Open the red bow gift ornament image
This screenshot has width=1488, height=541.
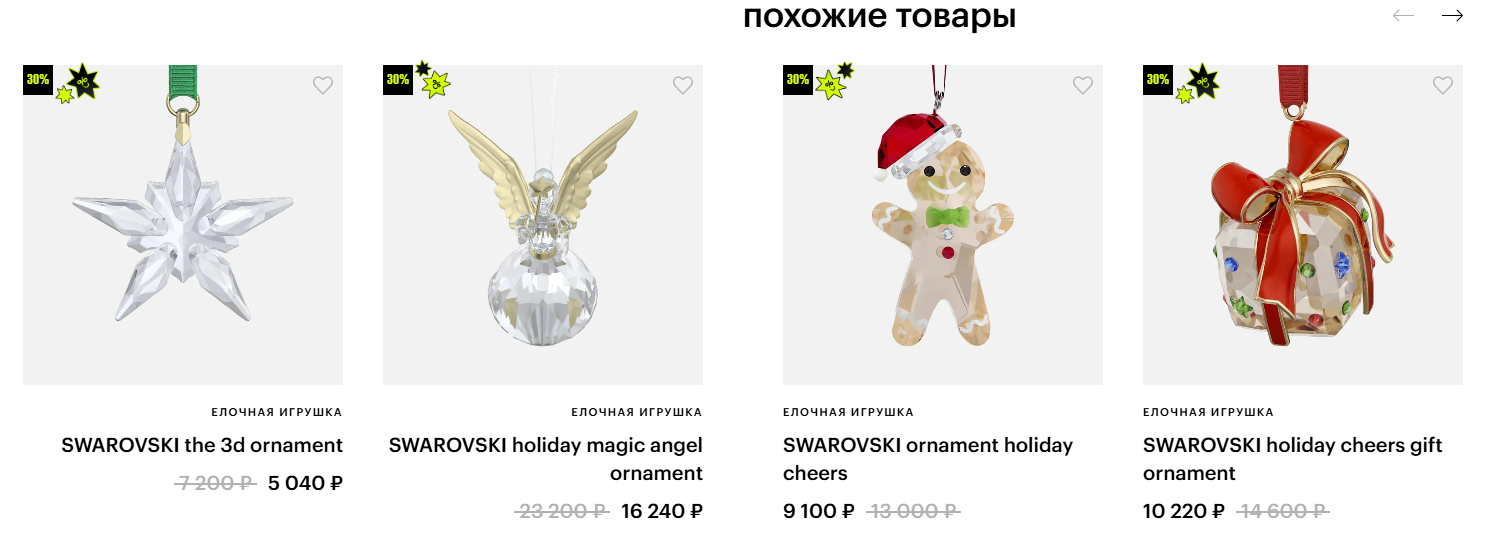1303,225
